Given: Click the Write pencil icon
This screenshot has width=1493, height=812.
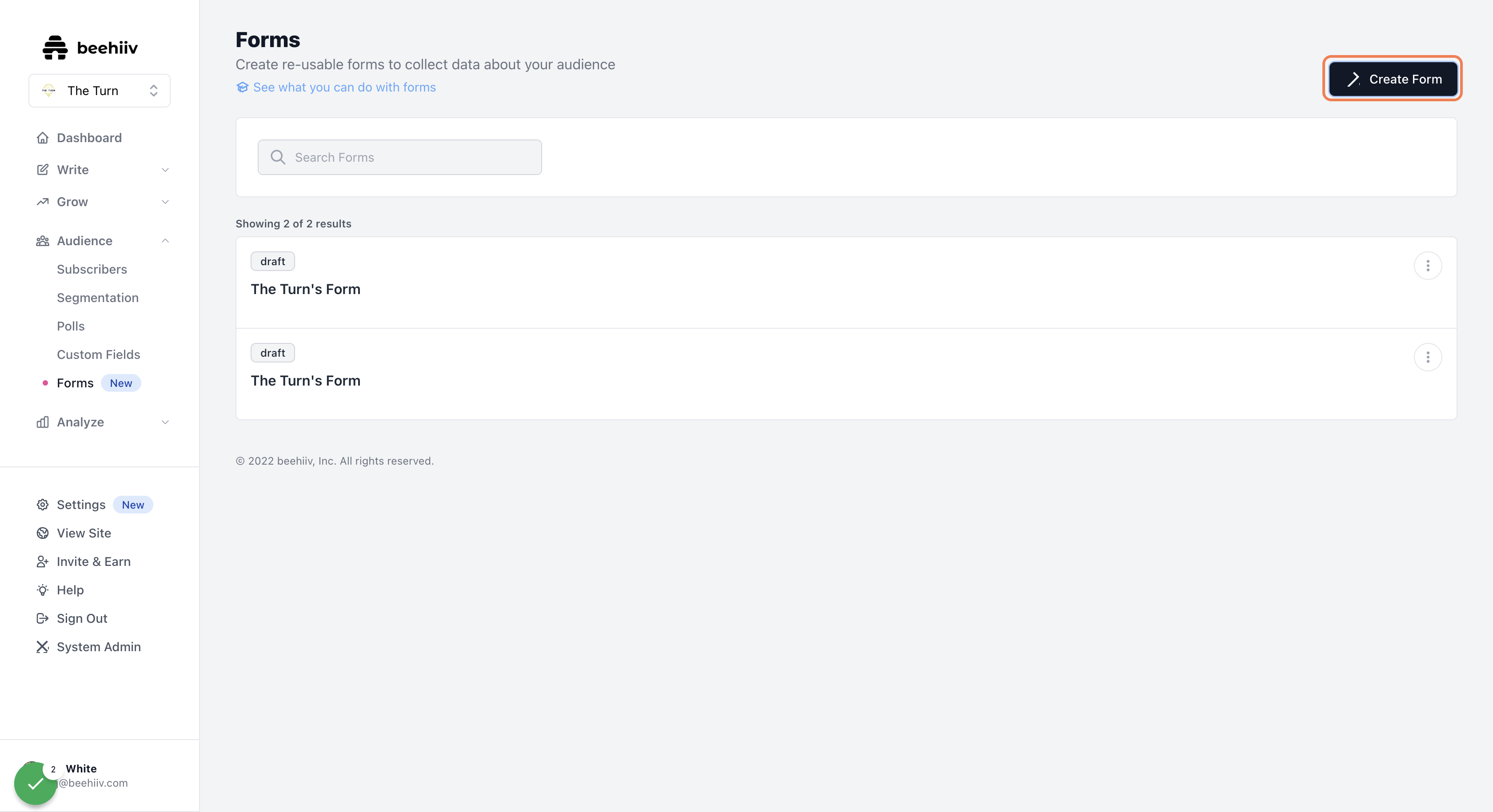Looking at the screenshot, I should (42, 170).
